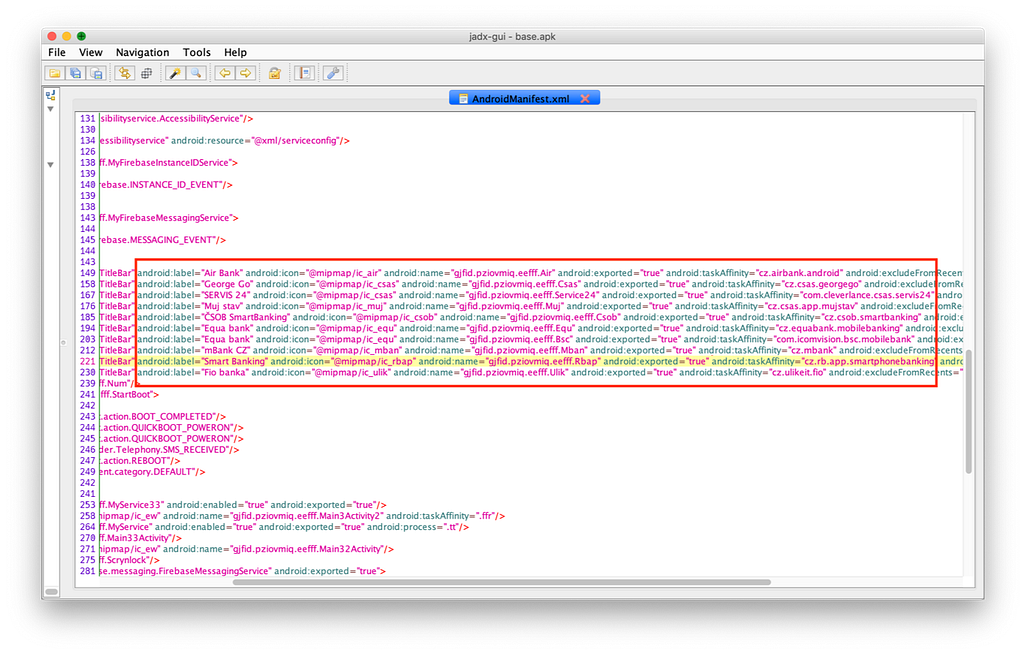1024x653 pixels.
Task: Open the Log viewer icon
Action: pyautogui.click(x=304, y=73)
